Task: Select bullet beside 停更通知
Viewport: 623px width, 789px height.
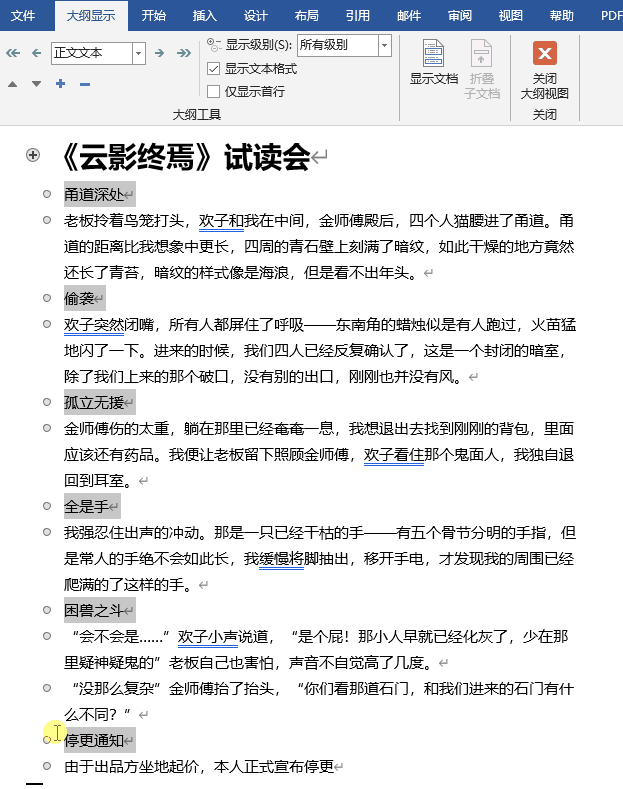Action: (x=47, y=740)
